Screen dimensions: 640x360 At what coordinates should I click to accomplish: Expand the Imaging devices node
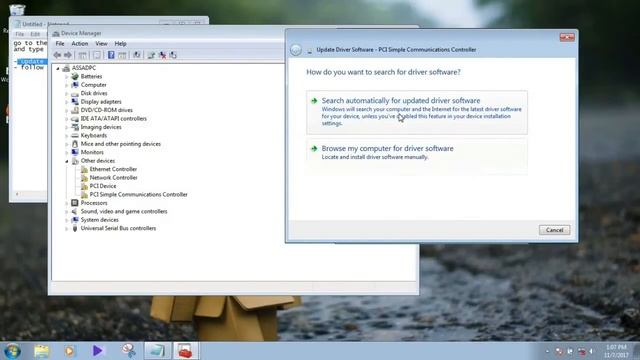pyautogui.click(x=67, y=127)
